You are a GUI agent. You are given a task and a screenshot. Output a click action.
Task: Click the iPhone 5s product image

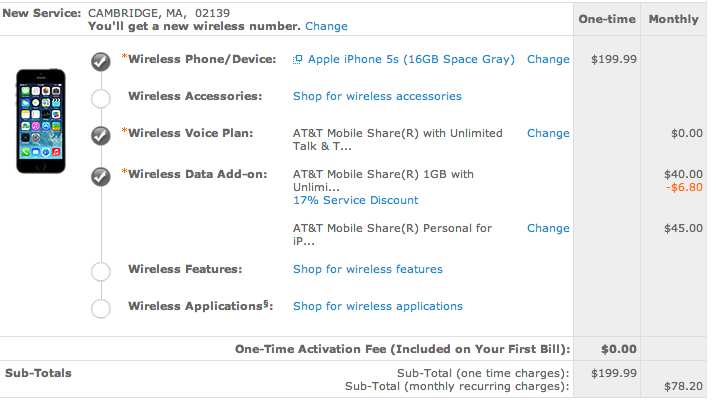41,121
